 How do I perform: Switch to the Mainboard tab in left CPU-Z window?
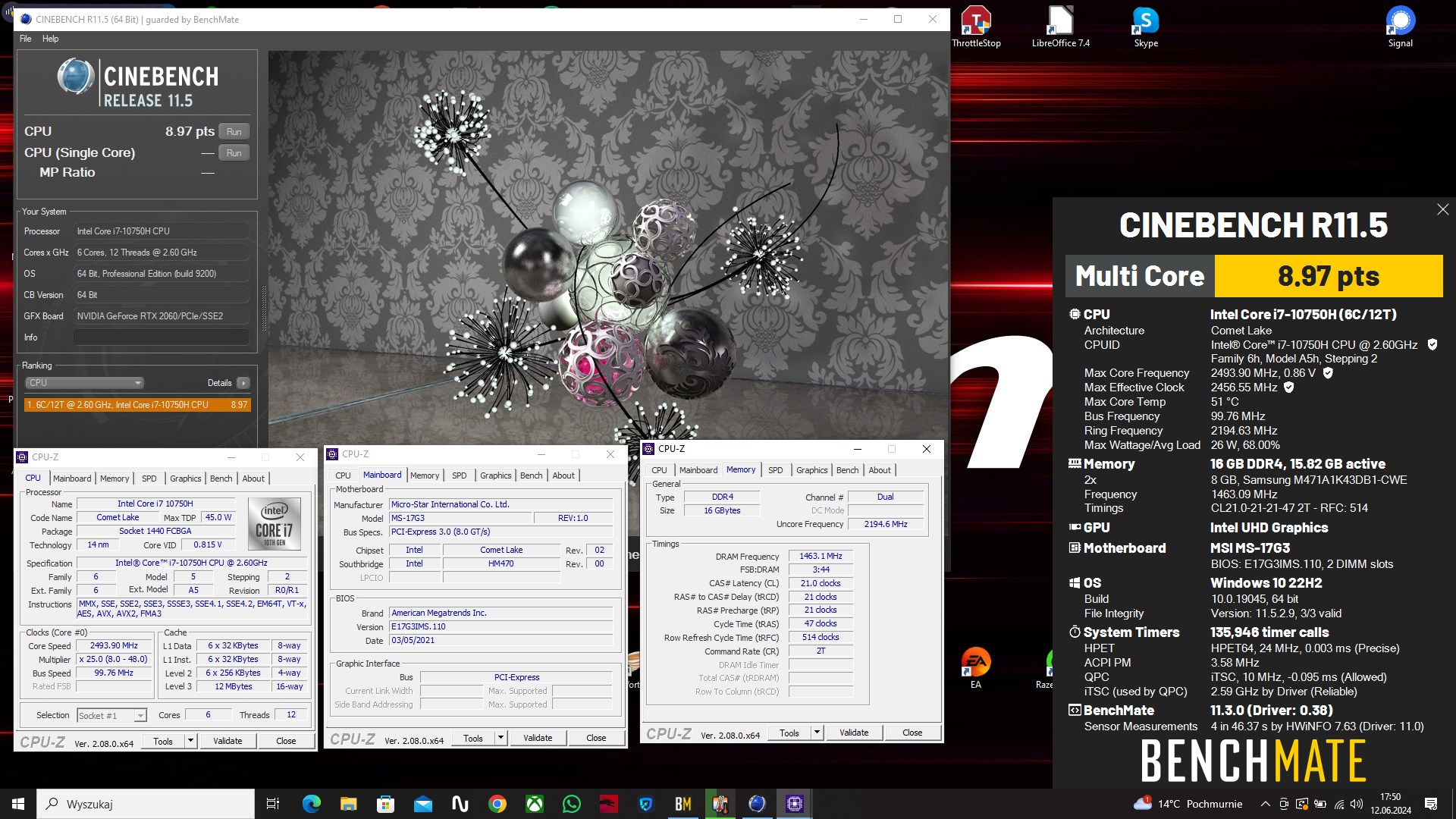[x=72, y=479]
